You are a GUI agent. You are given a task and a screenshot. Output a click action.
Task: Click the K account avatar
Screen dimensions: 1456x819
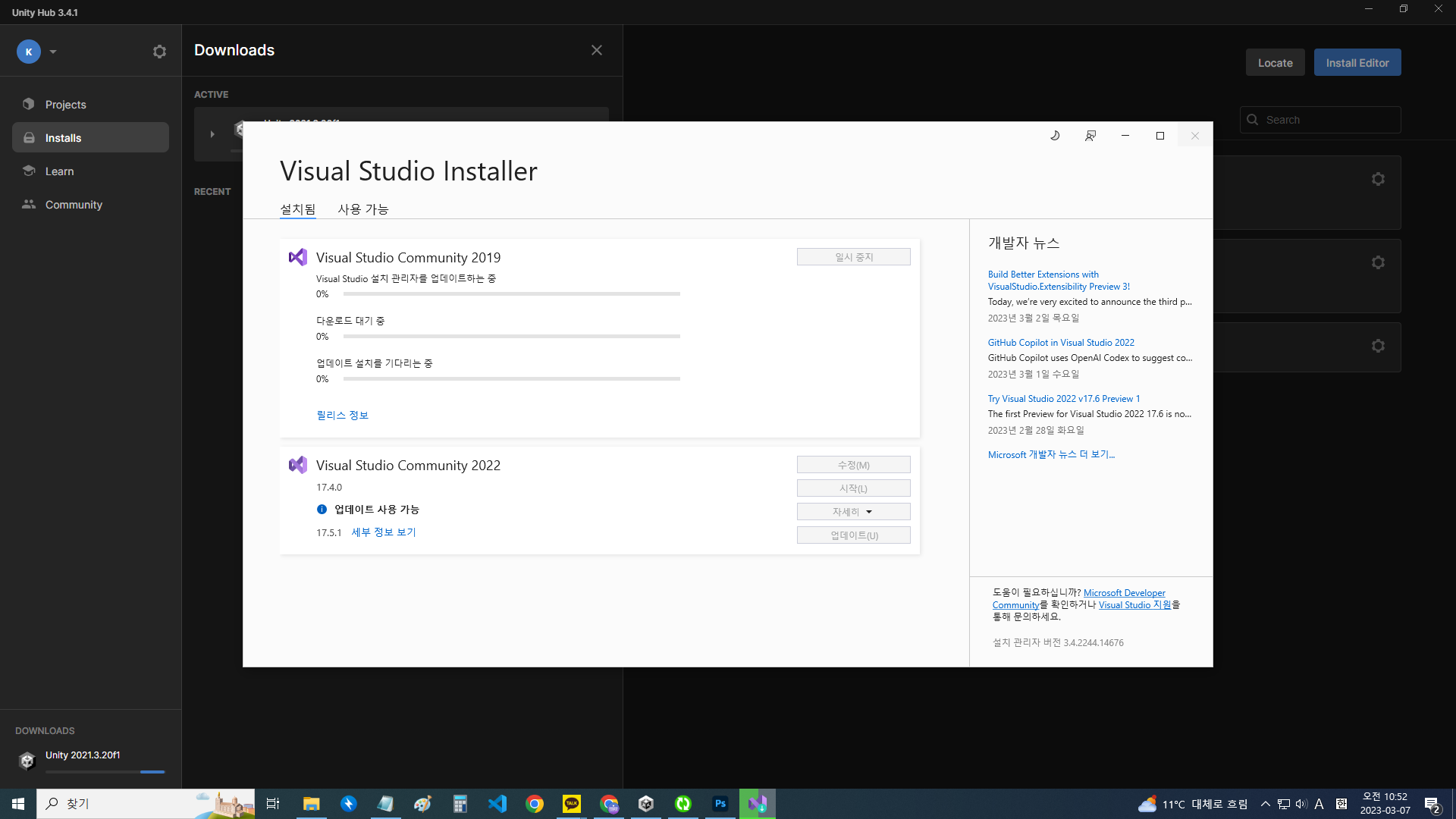tap(29, 52)
